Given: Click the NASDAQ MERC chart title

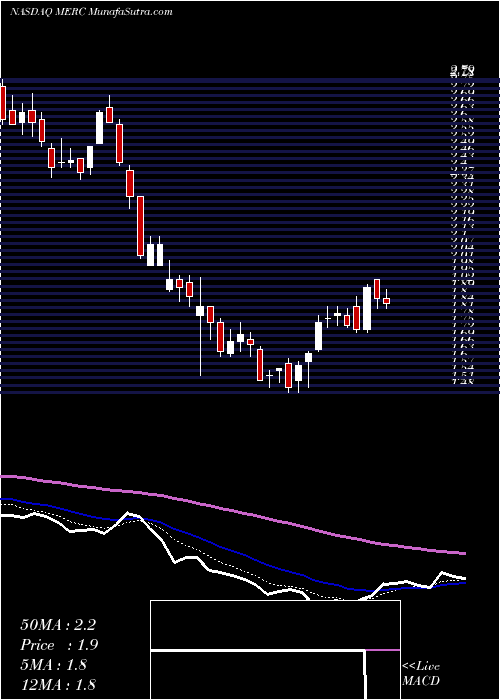Looking at the screenshot, I should click(x=91, y=12).
